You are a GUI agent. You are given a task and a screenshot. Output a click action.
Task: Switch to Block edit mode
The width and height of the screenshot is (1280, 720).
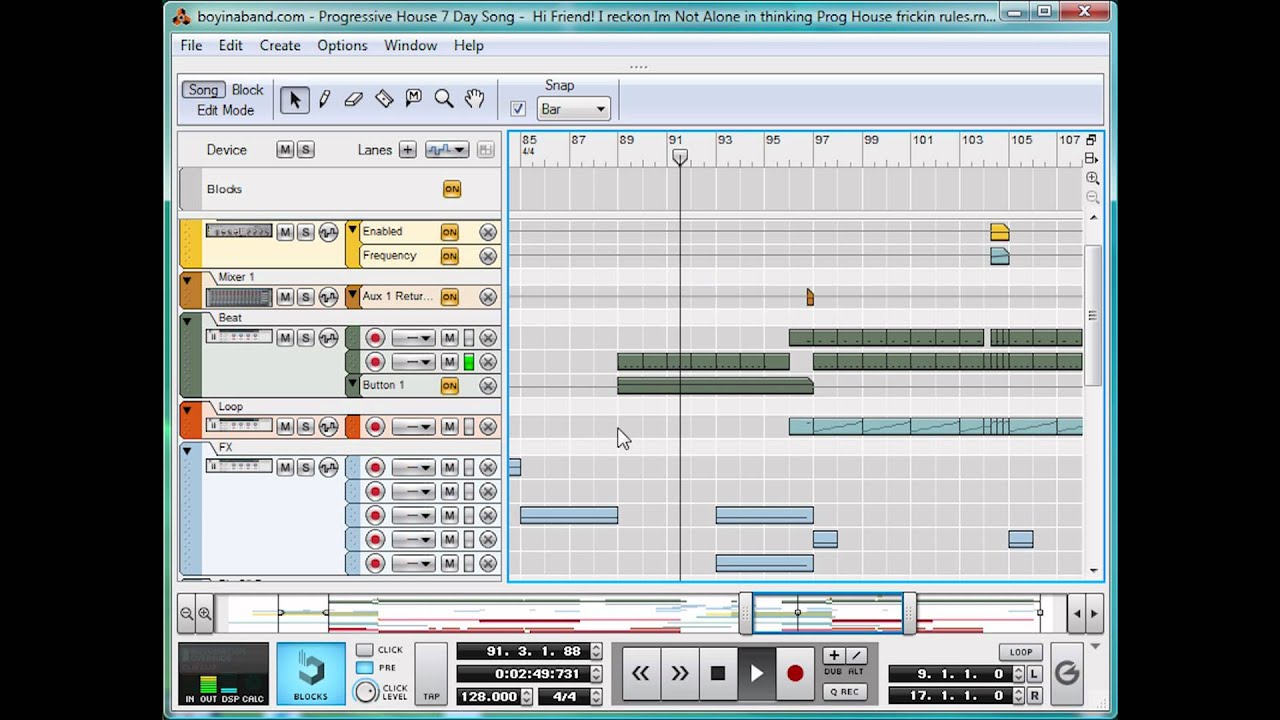point(247,90)
